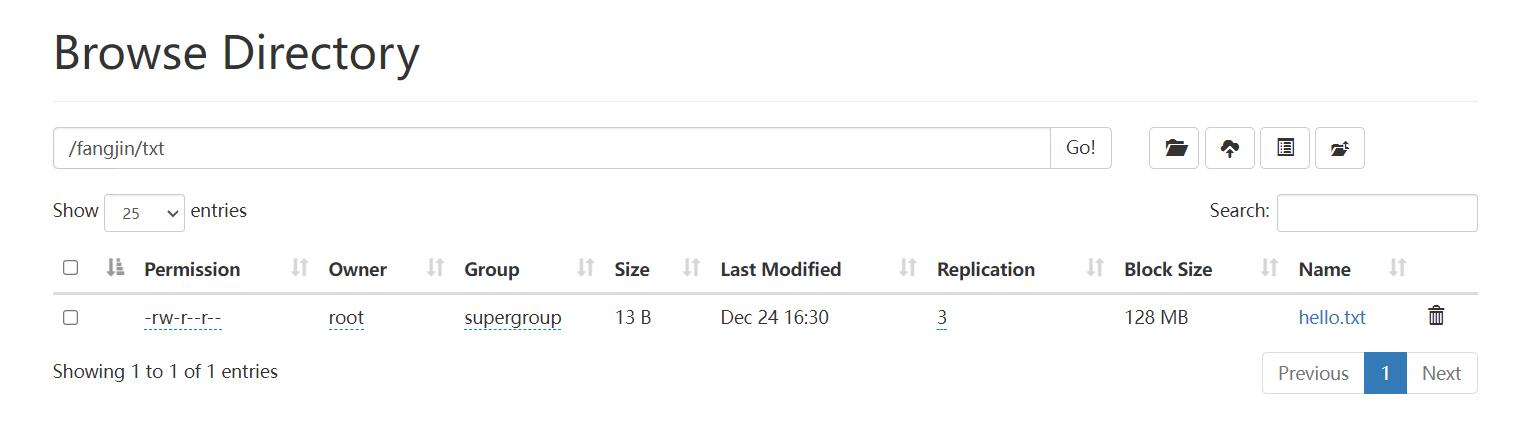Sort by the Size column arrows
Image resolution: width=1527 pixels, height=427 pixels.
pyautogui.click(x=691, y=268)
